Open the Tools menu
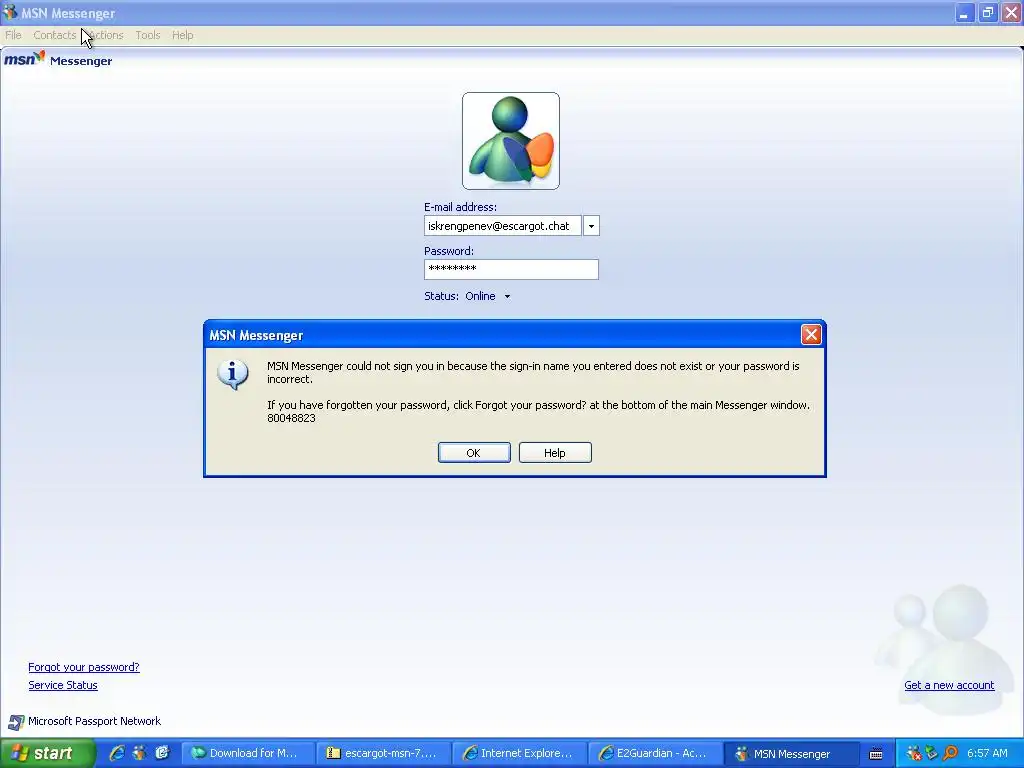This screenshot has width=1024, height=768. pos(148,35)
